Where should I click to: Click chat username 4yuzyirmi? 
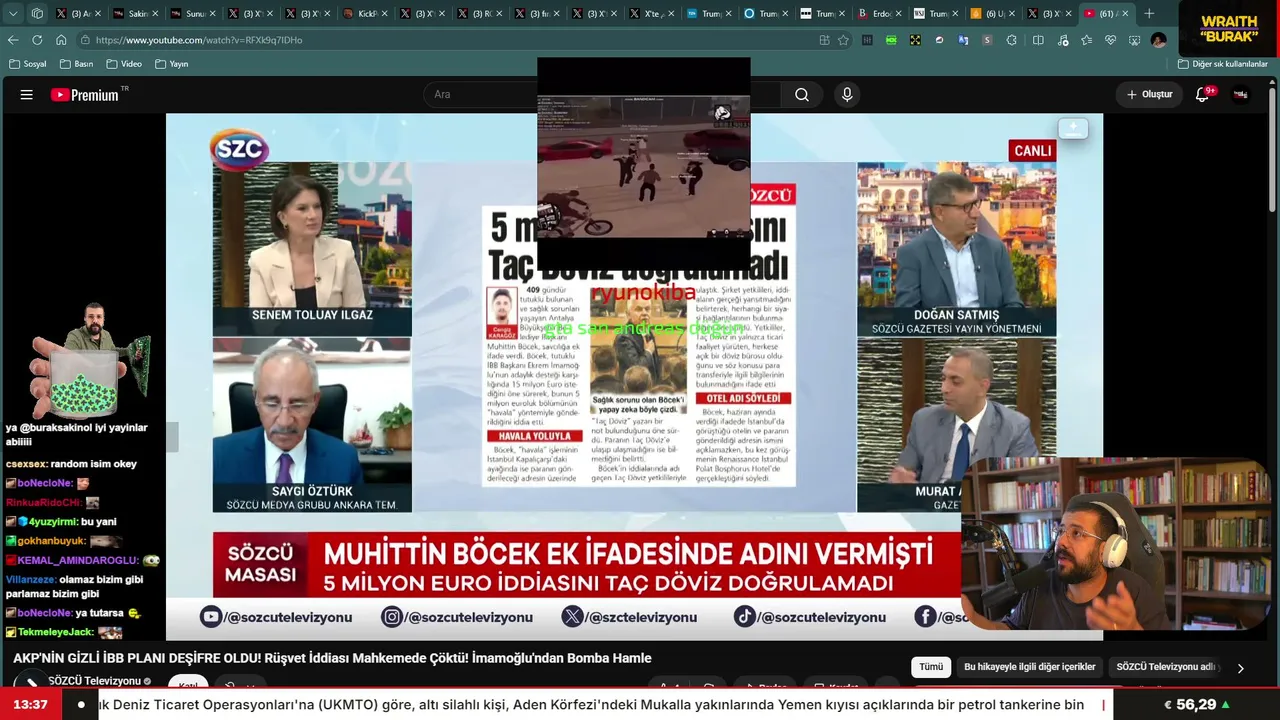[53, 522]
